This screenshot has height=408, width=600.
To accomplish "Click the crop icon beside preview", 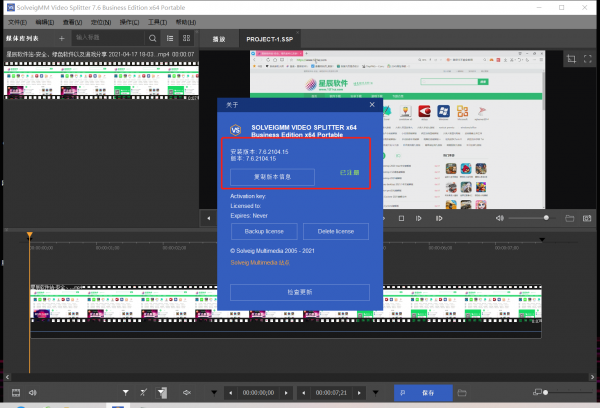I will tap(571, 59).
